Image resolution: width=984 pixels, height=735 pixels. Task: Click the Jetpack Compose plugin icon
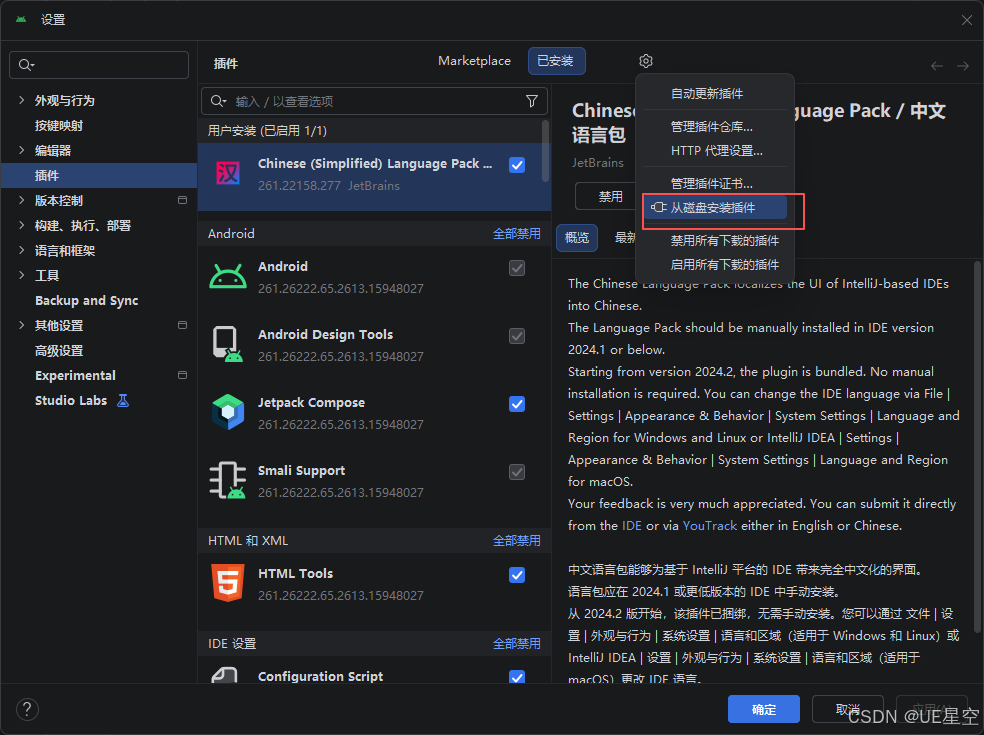[x=228, y=412]
